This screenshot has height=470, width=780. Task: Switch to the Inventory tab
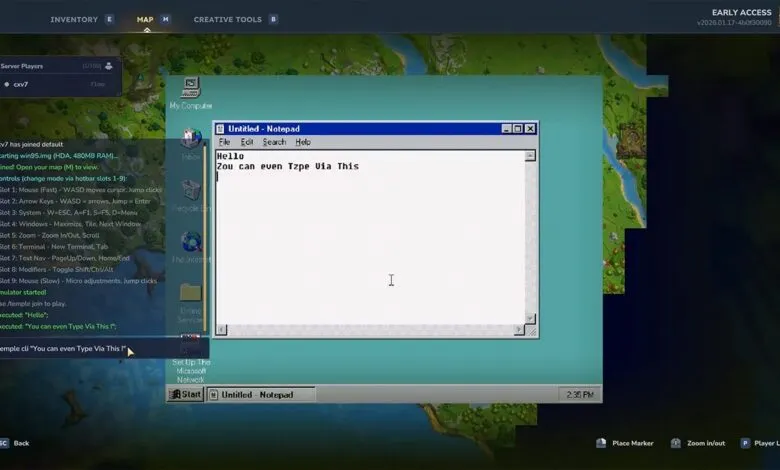(74, 19)
